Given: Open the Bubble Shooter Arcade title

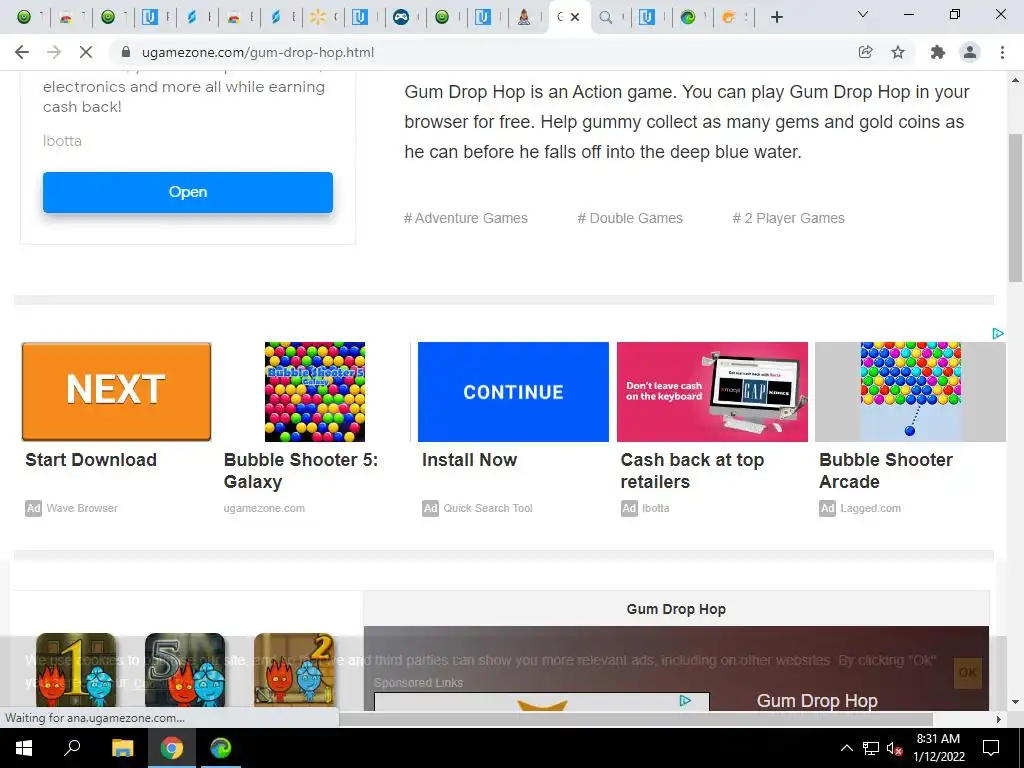Looking at the screenshot, I should [x=886, y=471].
